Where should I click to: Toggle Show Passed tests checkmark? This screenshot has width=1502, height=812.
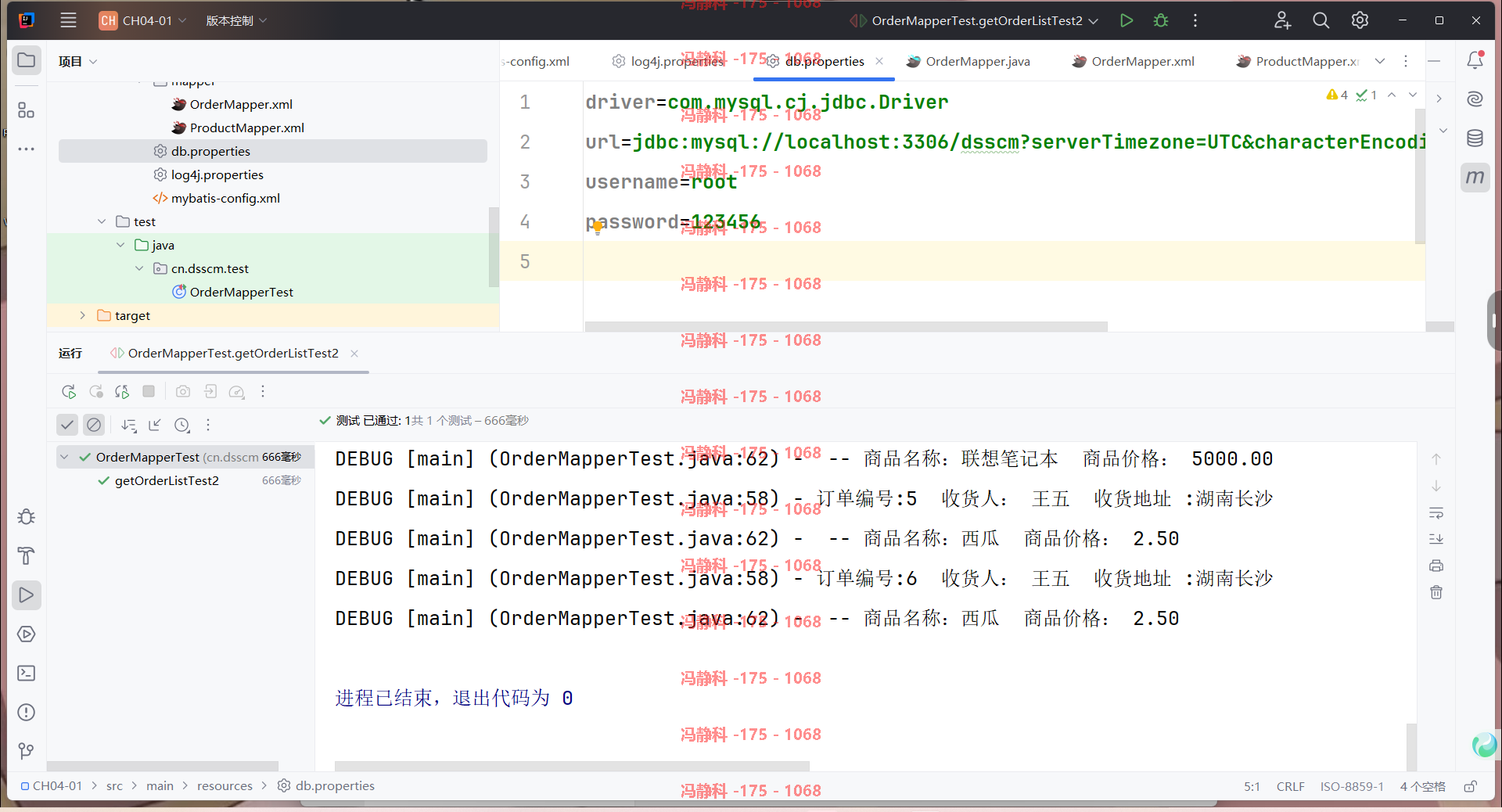tap(67, 425)
